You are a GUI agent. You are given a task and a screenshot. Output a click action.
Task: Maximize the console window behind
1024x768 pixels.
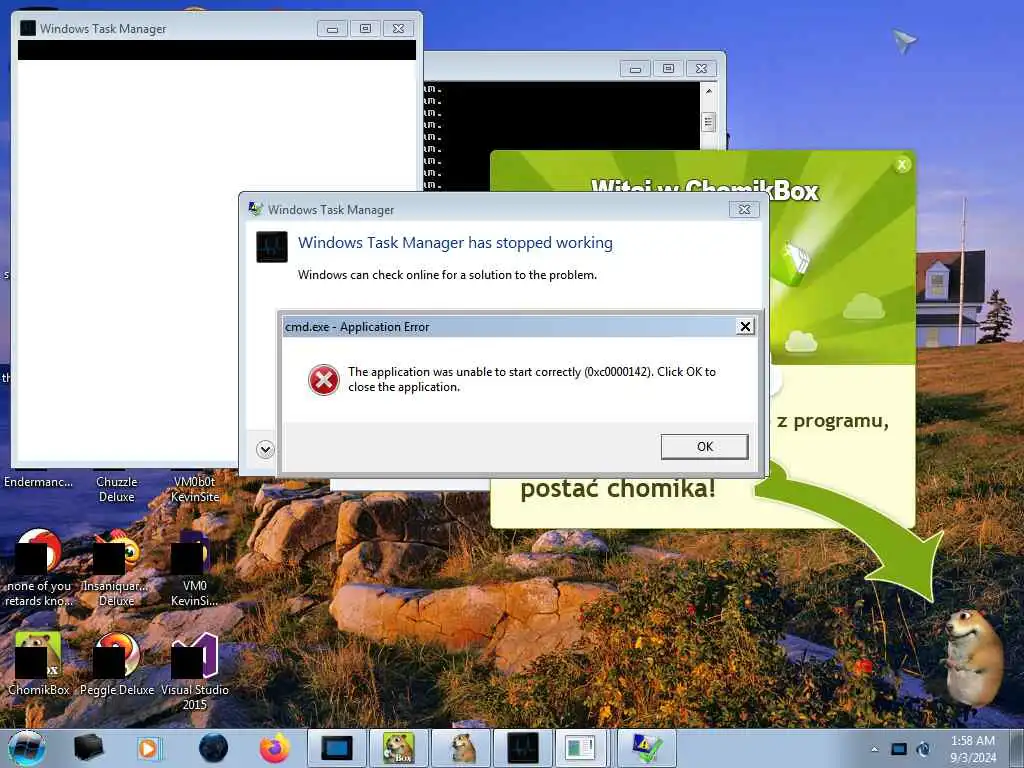668,69
